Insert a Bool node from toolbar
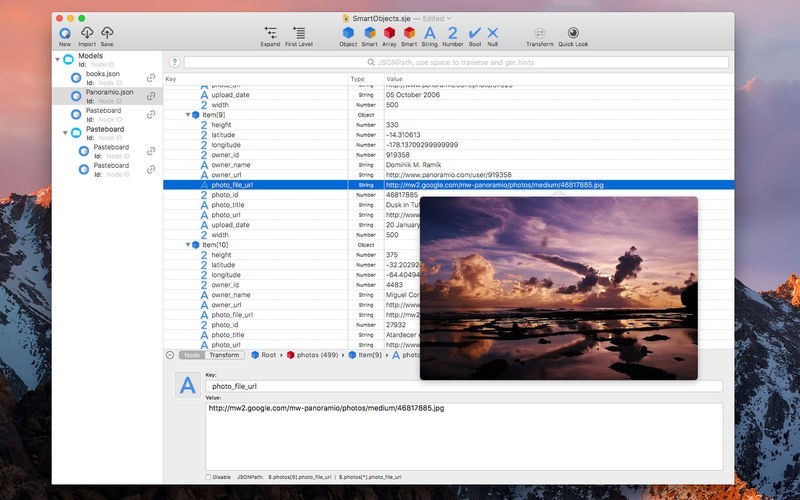Viewport: 800px width, 500px height. 474,36
